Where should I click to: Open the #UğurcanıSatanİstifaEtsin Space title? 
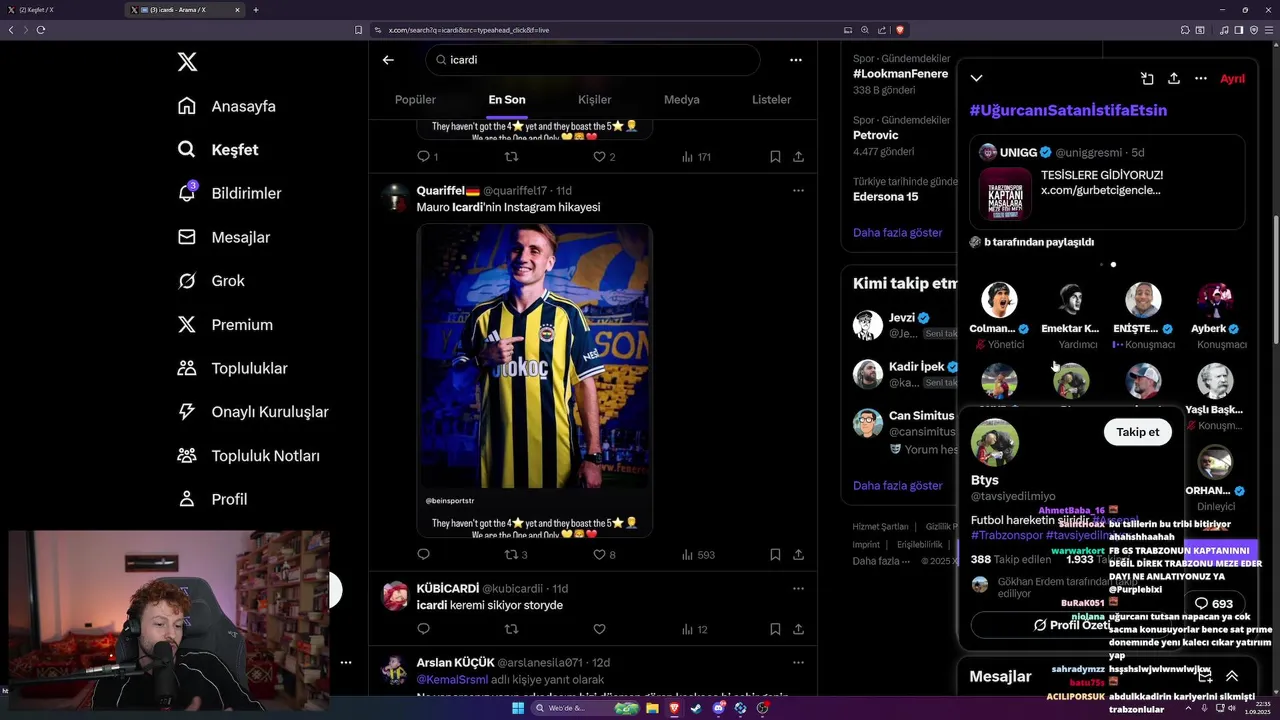tap(1068, 110)
